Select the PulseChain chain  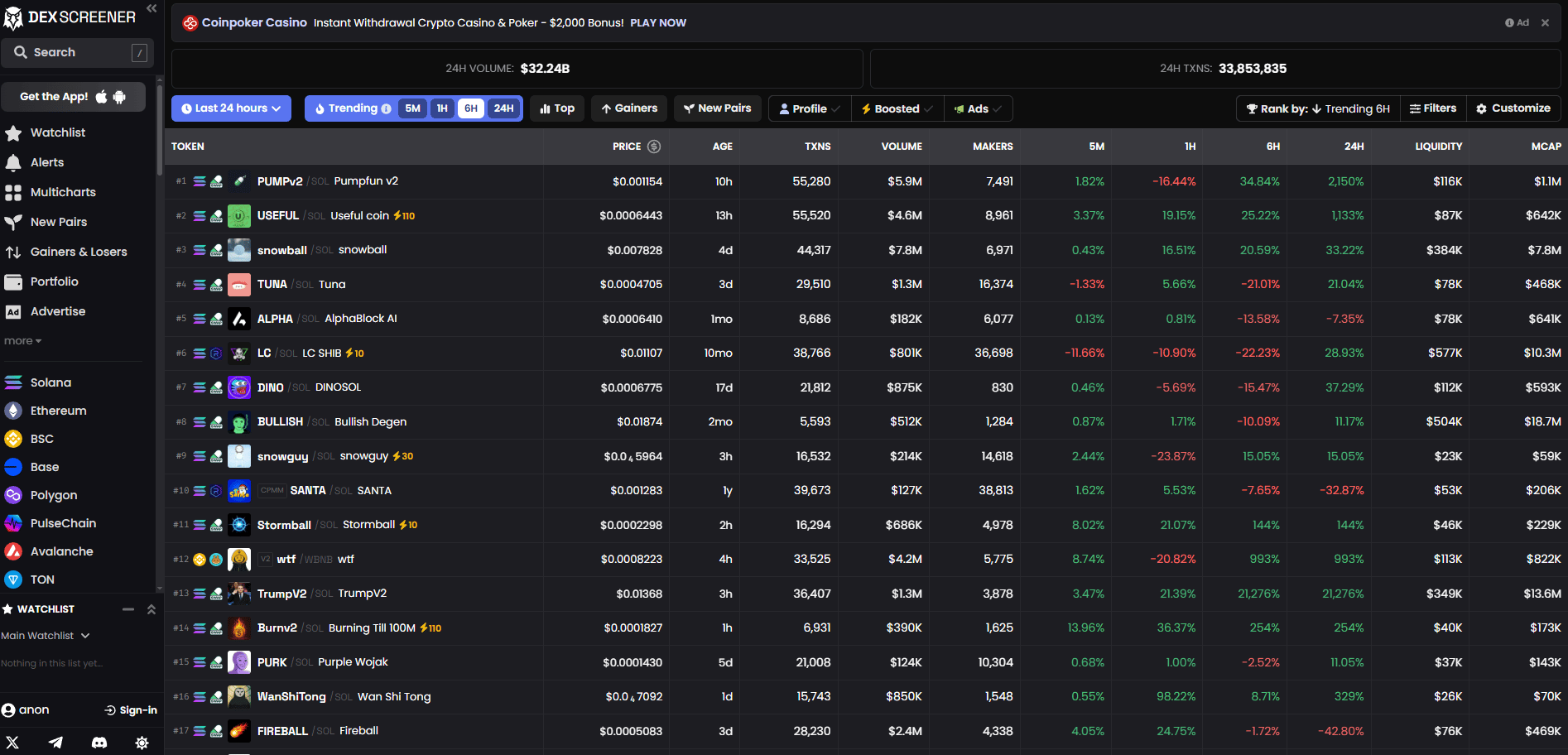pos(51,523)
